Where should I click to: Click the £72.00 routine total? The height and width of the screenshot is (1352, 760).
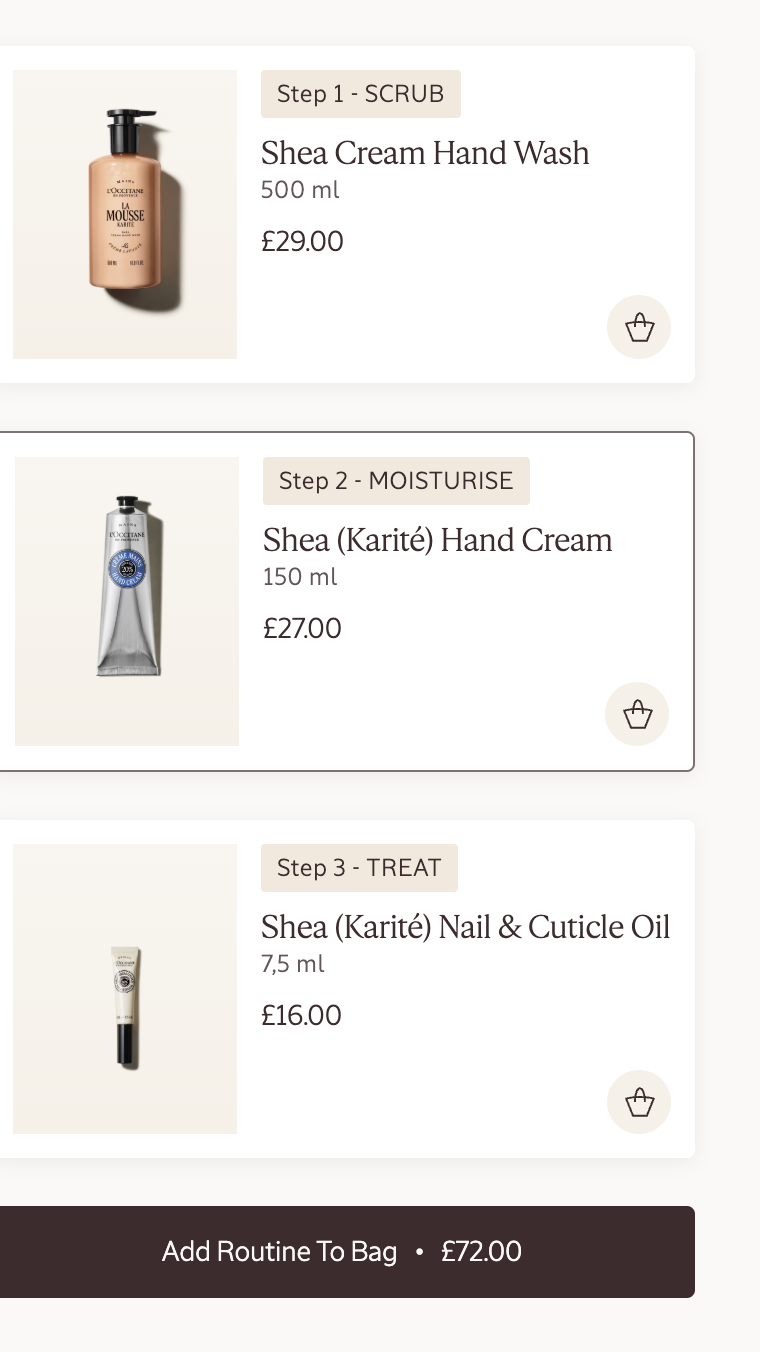[x=481, y=1252]
